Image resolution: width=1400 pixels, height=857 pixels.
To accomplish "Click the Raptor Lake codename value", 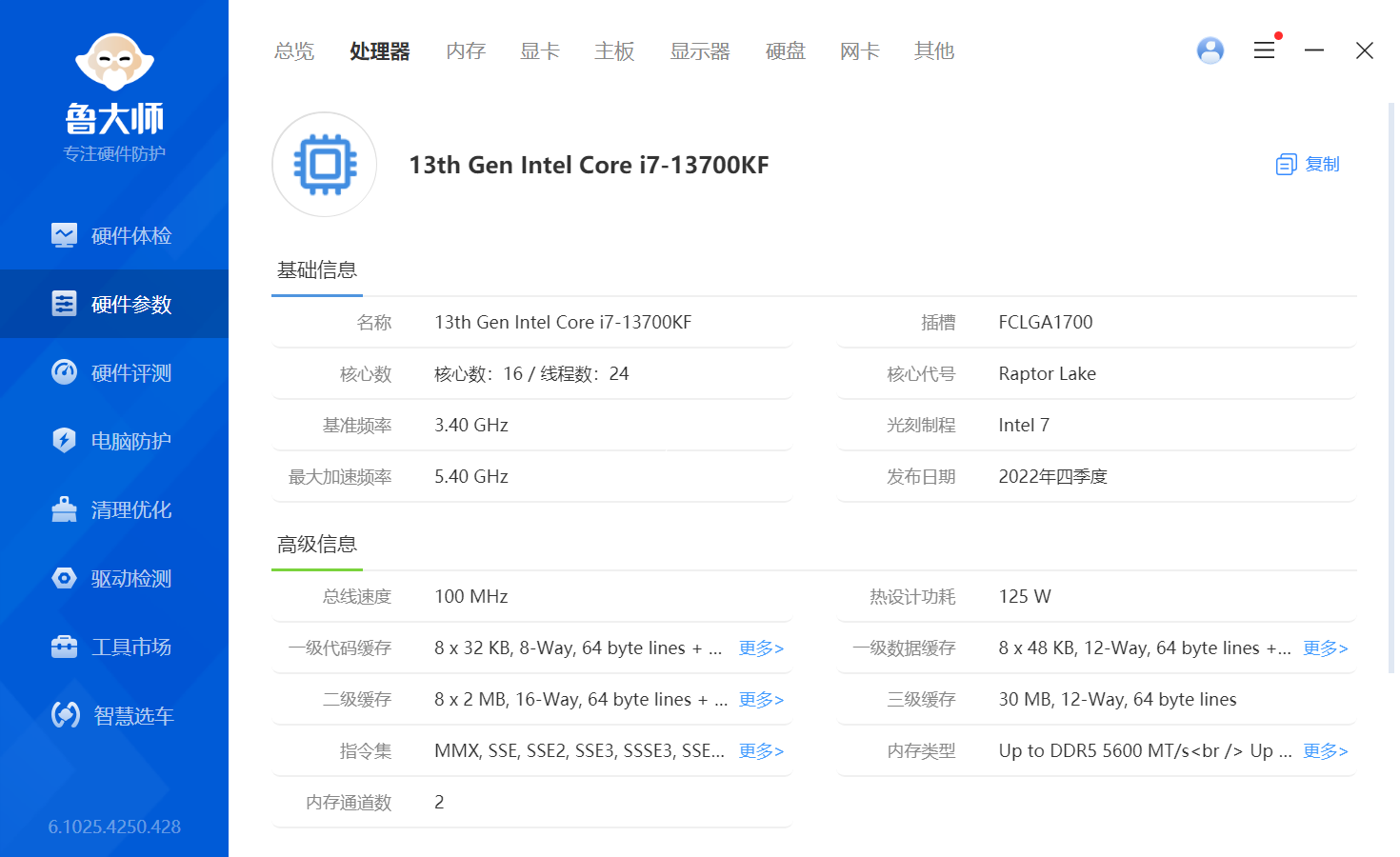I will [1048, 374].
